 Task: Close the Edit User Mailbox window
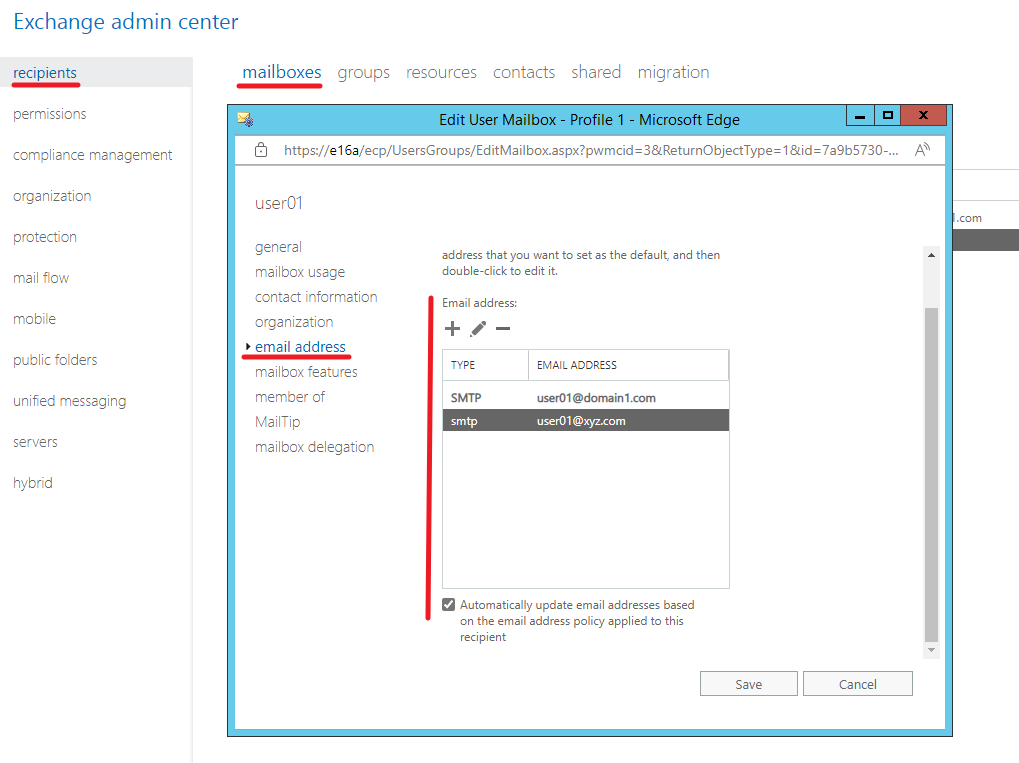(923, 116)
